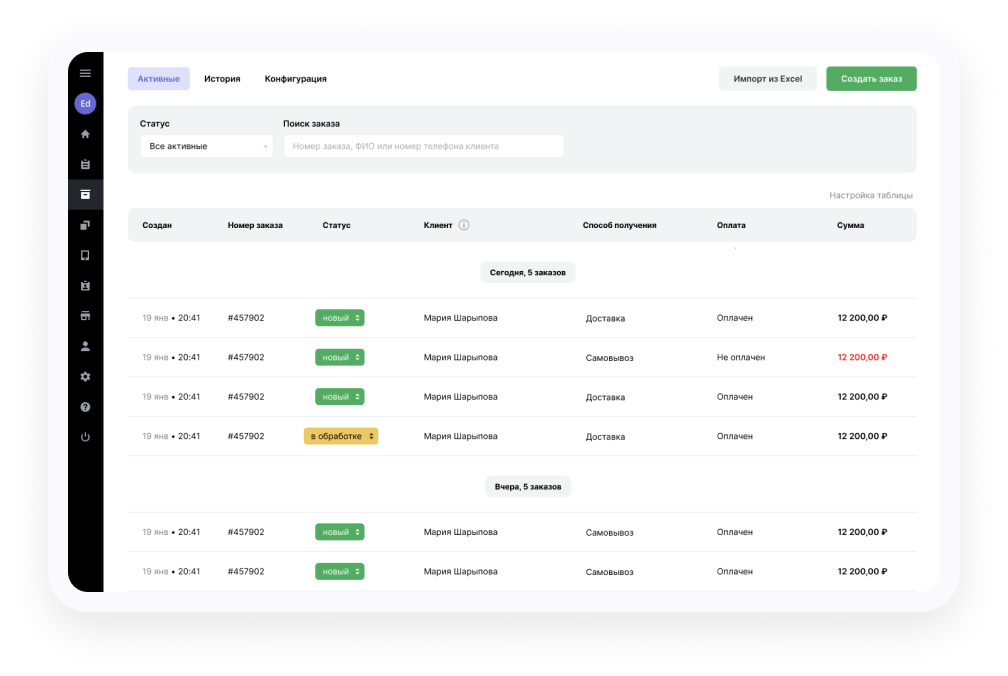This screenshot has width=1008, height=676.
Task: Click Доставка in the в обработке row
Action: (x=605, y=437)
